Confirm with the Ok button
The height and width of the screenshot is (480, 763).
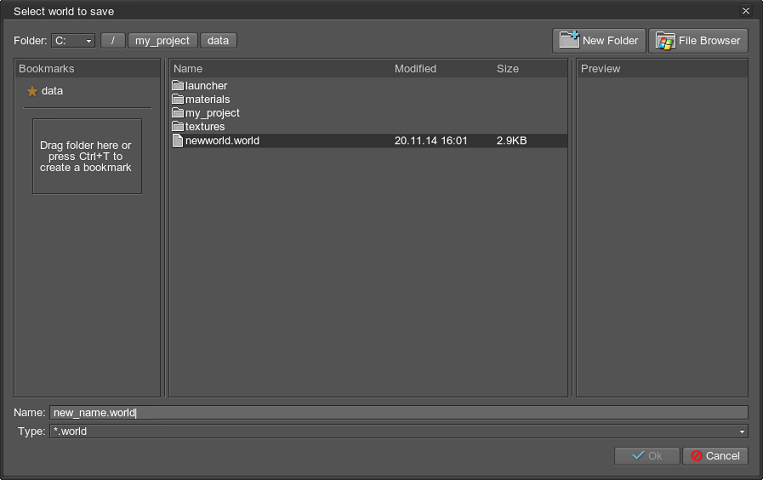pyautogui.click(x=645, y=456)
